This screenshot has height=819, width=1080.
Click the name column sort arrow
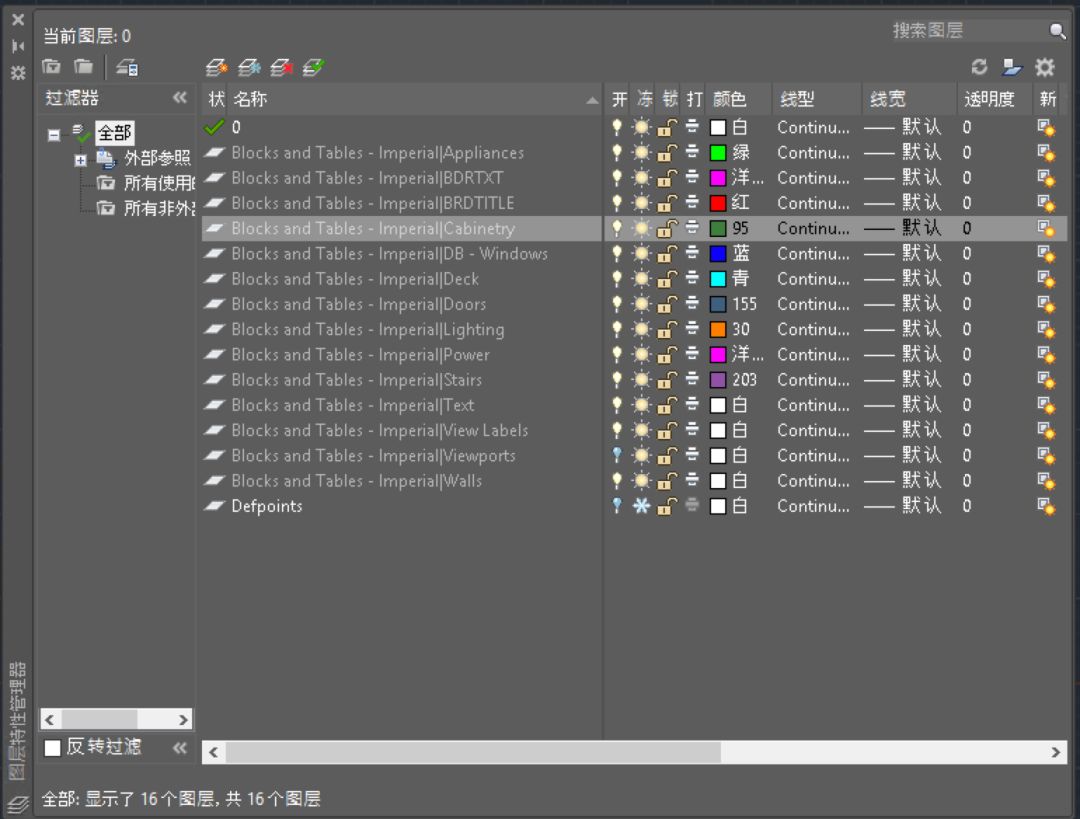(x=592, y=101)
